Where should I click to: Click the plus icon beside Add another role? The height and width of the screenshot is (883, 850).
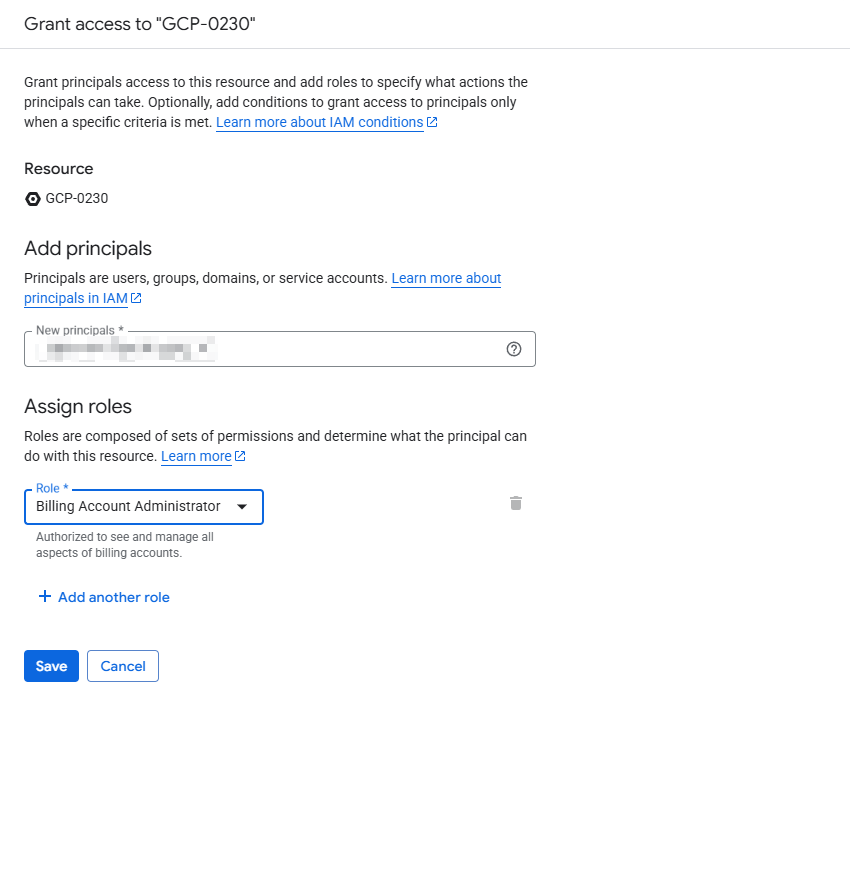click(44, 597)
